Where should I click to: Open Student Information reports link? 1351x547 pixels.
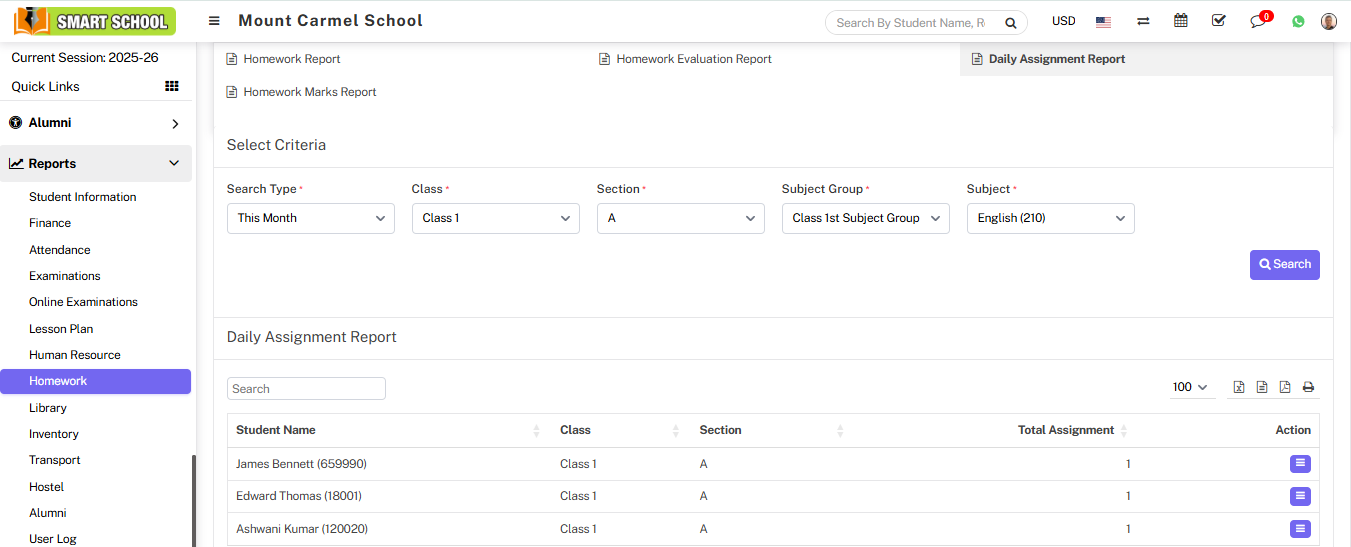pyautogui.click(x=82, y=197)
